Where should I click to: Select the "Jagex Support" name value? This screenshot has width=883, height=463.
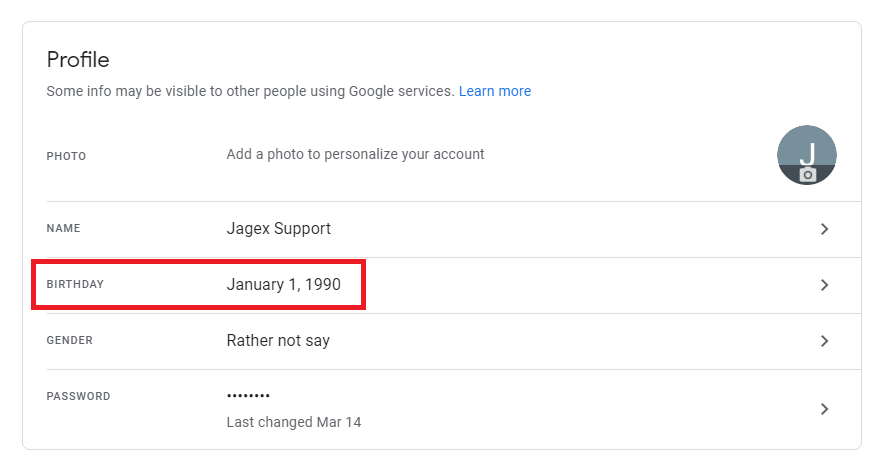click(279, 229)
